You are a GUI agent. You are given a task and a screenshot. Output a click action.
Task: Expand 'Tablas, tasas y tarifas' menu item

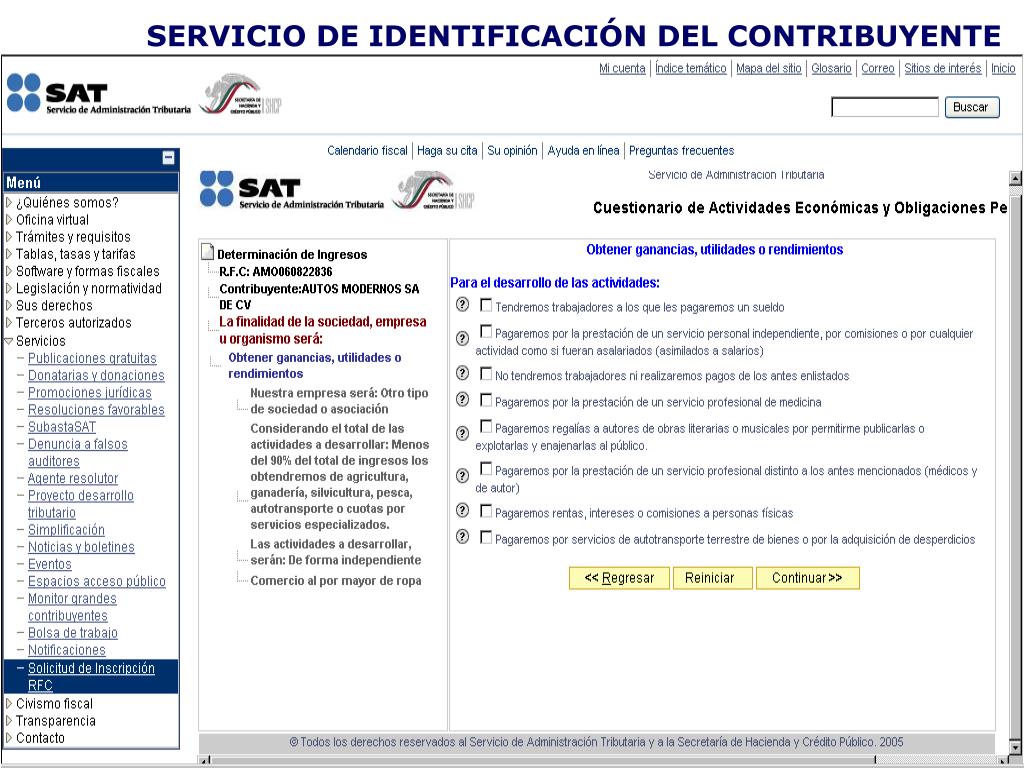(9, 253)
